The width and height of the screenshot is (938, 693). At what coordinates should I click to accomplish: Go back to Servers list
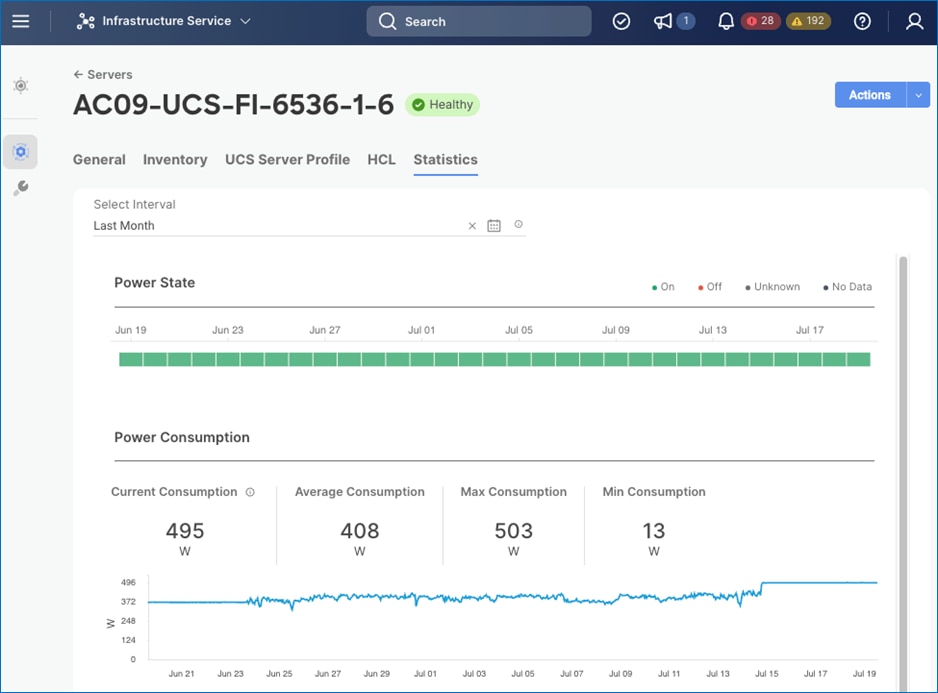102,75
